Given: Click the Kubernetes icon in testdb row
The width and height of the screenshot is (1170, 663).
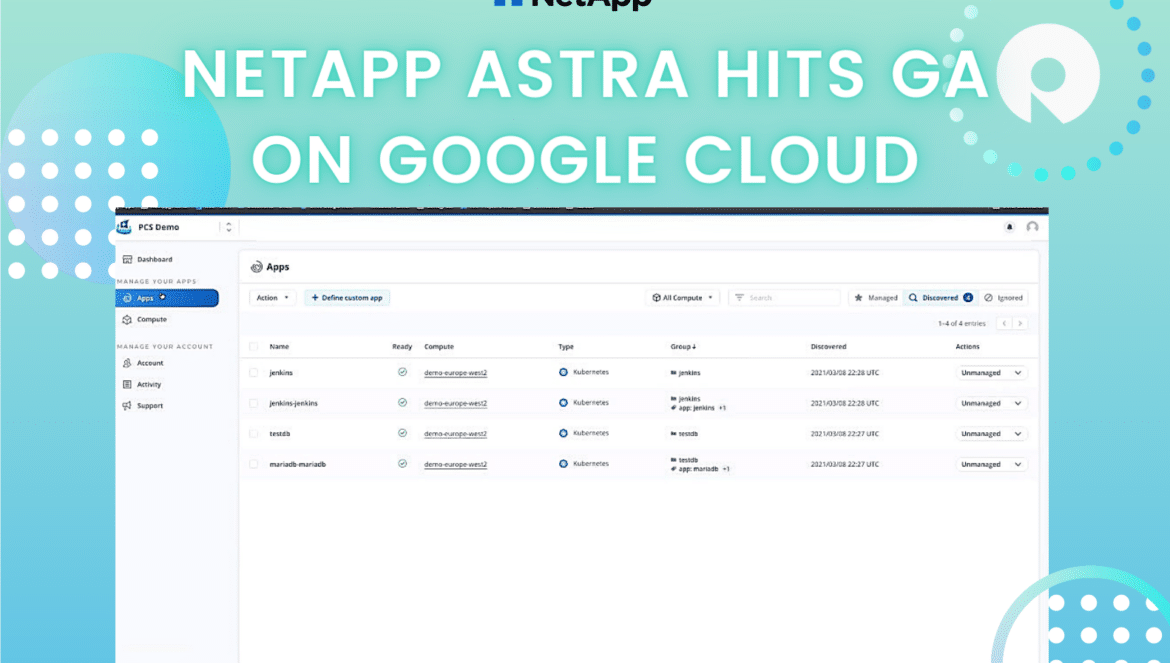Looking at the screenshot, I should (563, 433).
